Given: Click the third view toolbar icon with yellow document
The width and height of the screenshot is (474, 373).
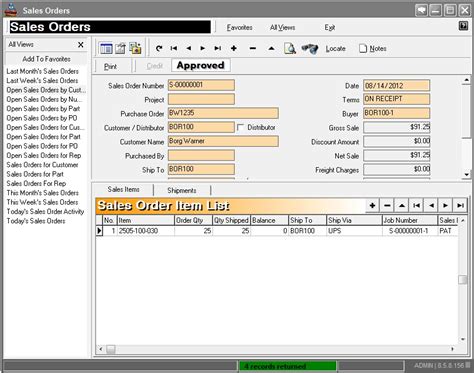Looking at the screenshot, I should [135, 49].
